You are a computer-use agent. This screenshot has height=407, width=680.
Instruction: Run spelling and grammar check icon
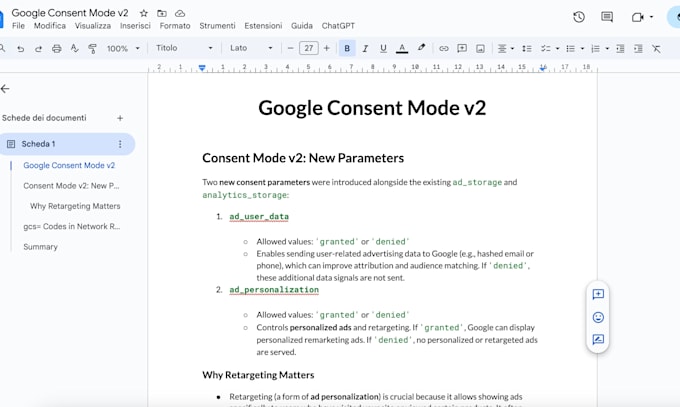tap(75, 48)
